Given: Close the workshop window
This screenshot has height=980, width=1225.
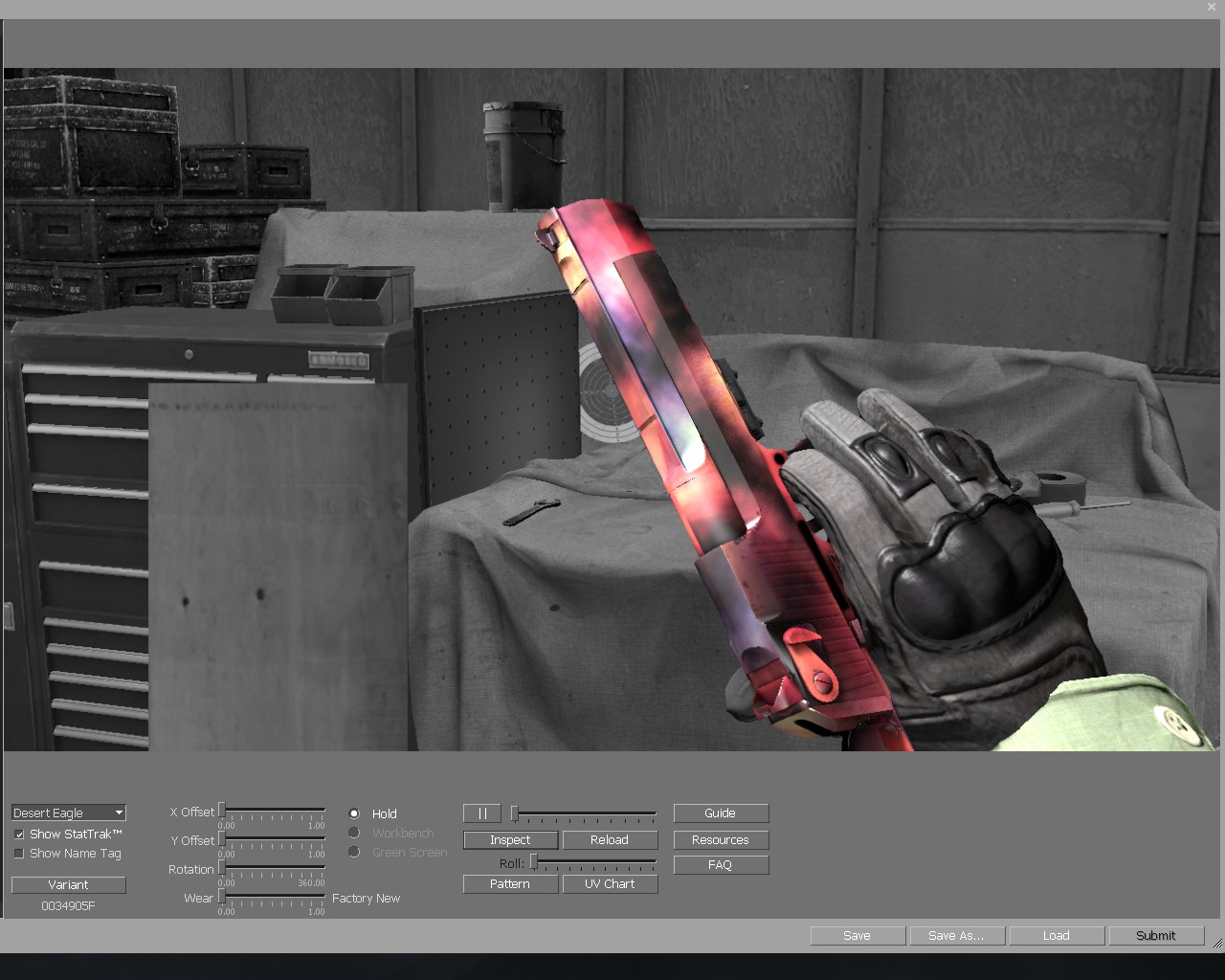Looking at the screenshot, I should pyautogui.click(x=1212, y=7).
